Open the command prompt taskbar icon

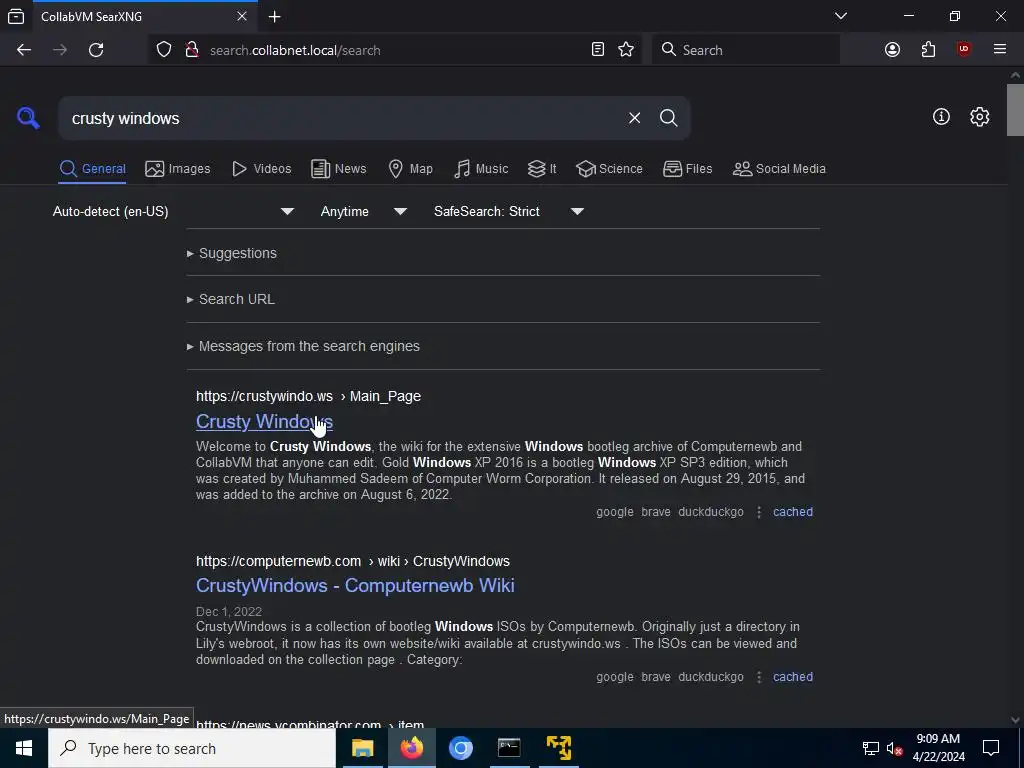pos(509,748)
